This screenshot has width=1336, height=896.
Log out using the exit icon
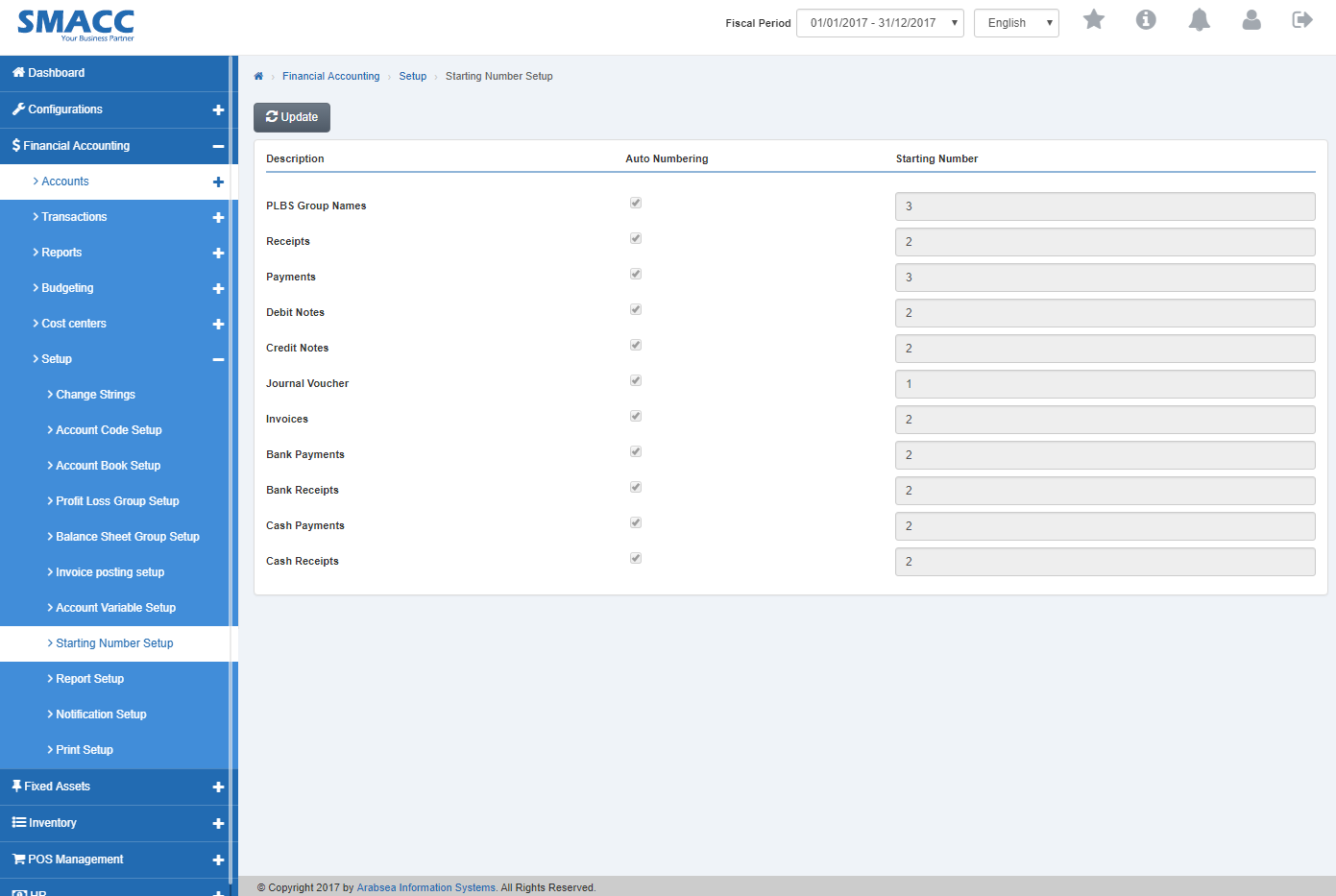pyautogui.click(x=1302, y=19)
